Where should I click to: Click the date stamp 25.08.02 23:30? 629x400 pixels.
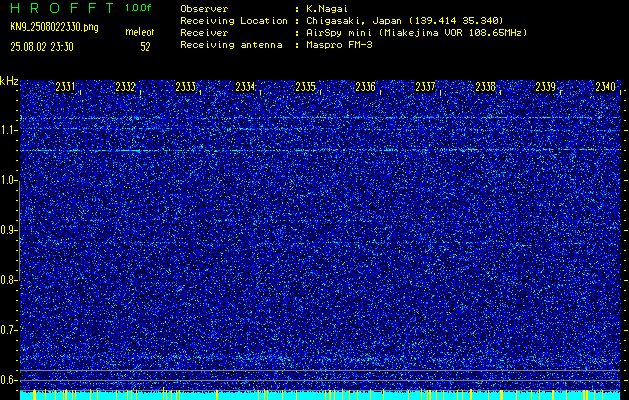click(42, 47)
